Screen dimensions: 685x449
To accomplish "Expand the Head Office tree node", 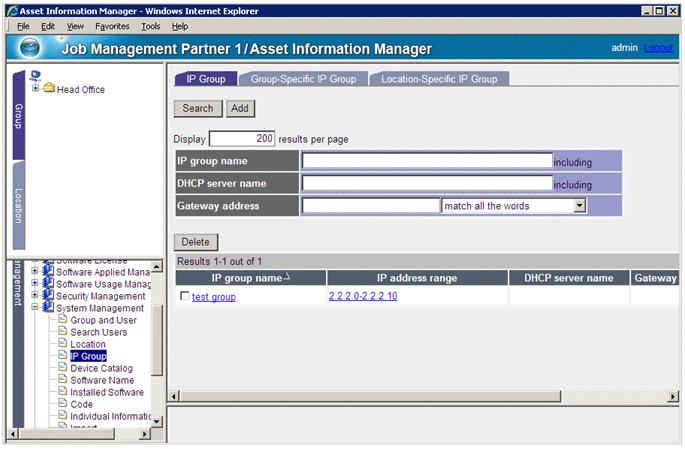I will click(x=36, y=89).
